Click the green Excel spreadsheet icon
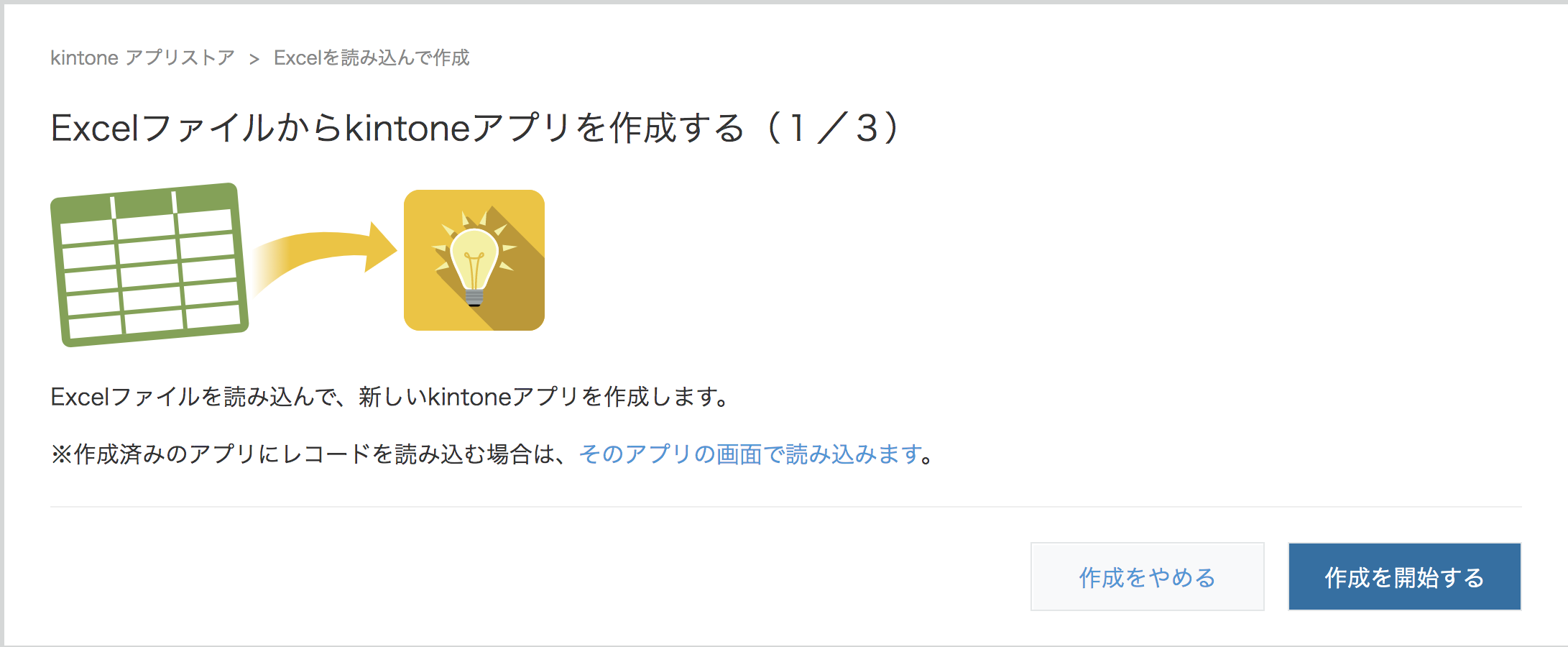This screenshot has width=1568, height=647. click(x=149, y=265)
